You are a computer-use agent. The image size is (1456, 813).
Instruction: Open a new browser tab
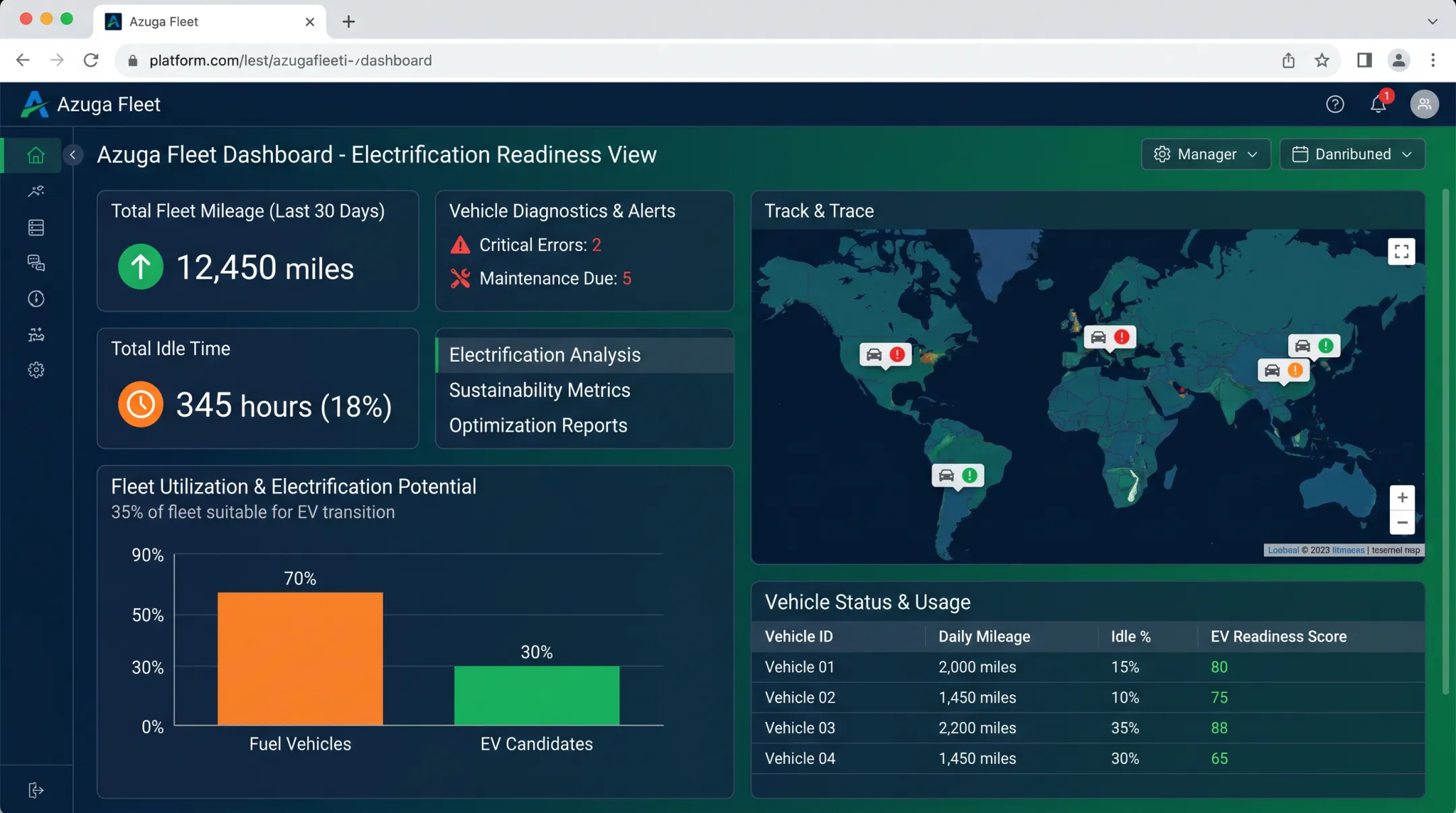(x=348, y=22)
